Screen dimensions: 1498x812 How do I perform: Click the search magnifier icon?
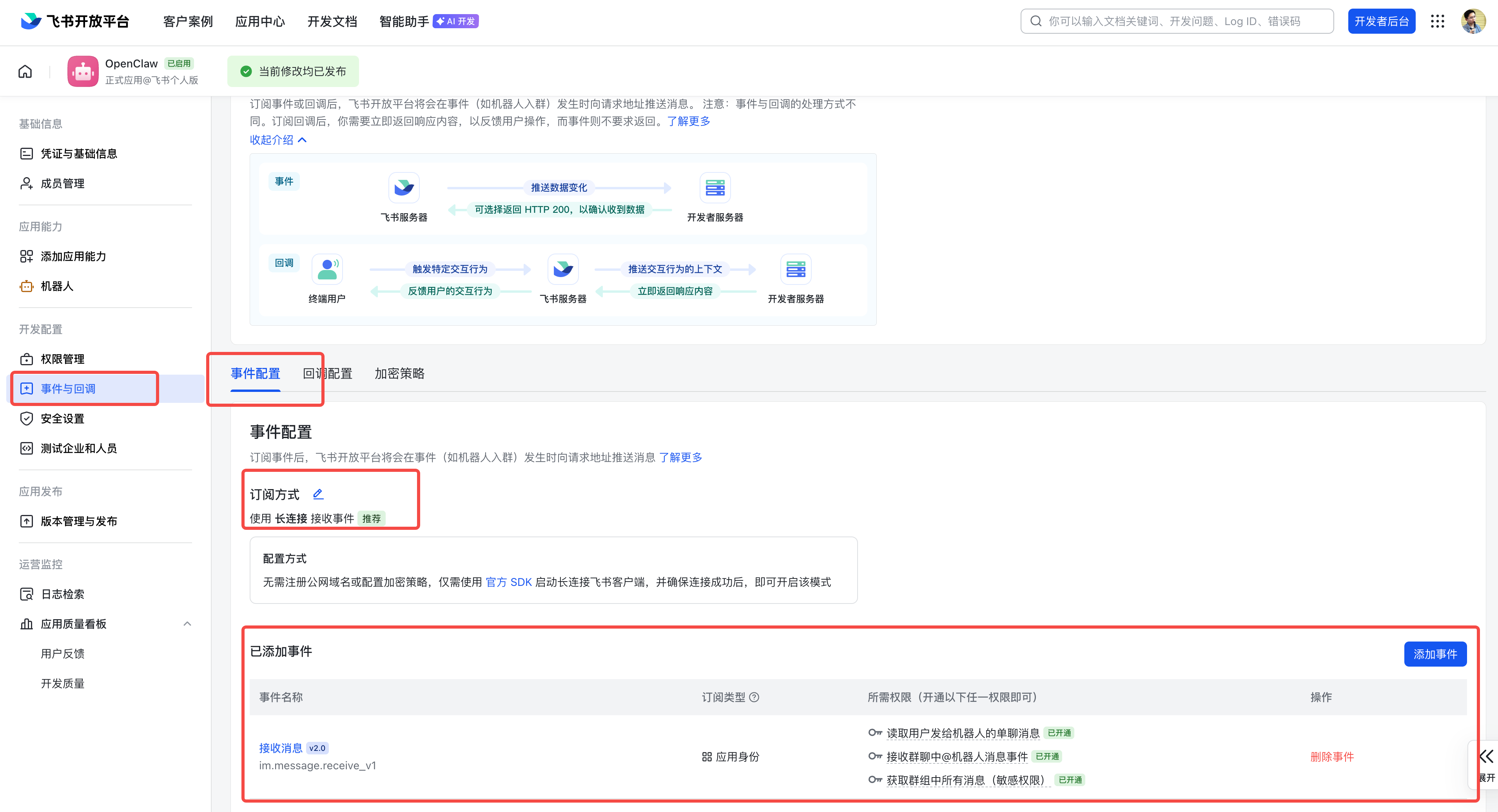pos(1036,22)
